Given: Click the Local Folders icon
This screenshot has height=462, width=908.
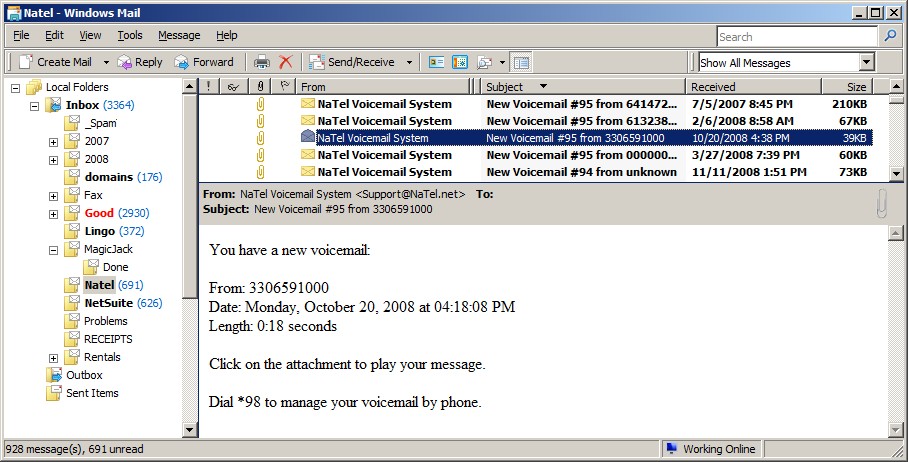Looking at the screenshot, I should (34, 87).
